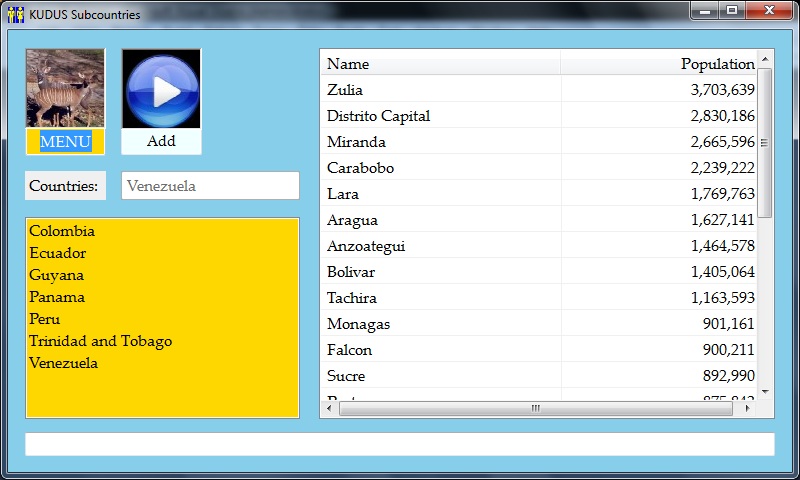Select the Bolivar row

click(539, 272)
